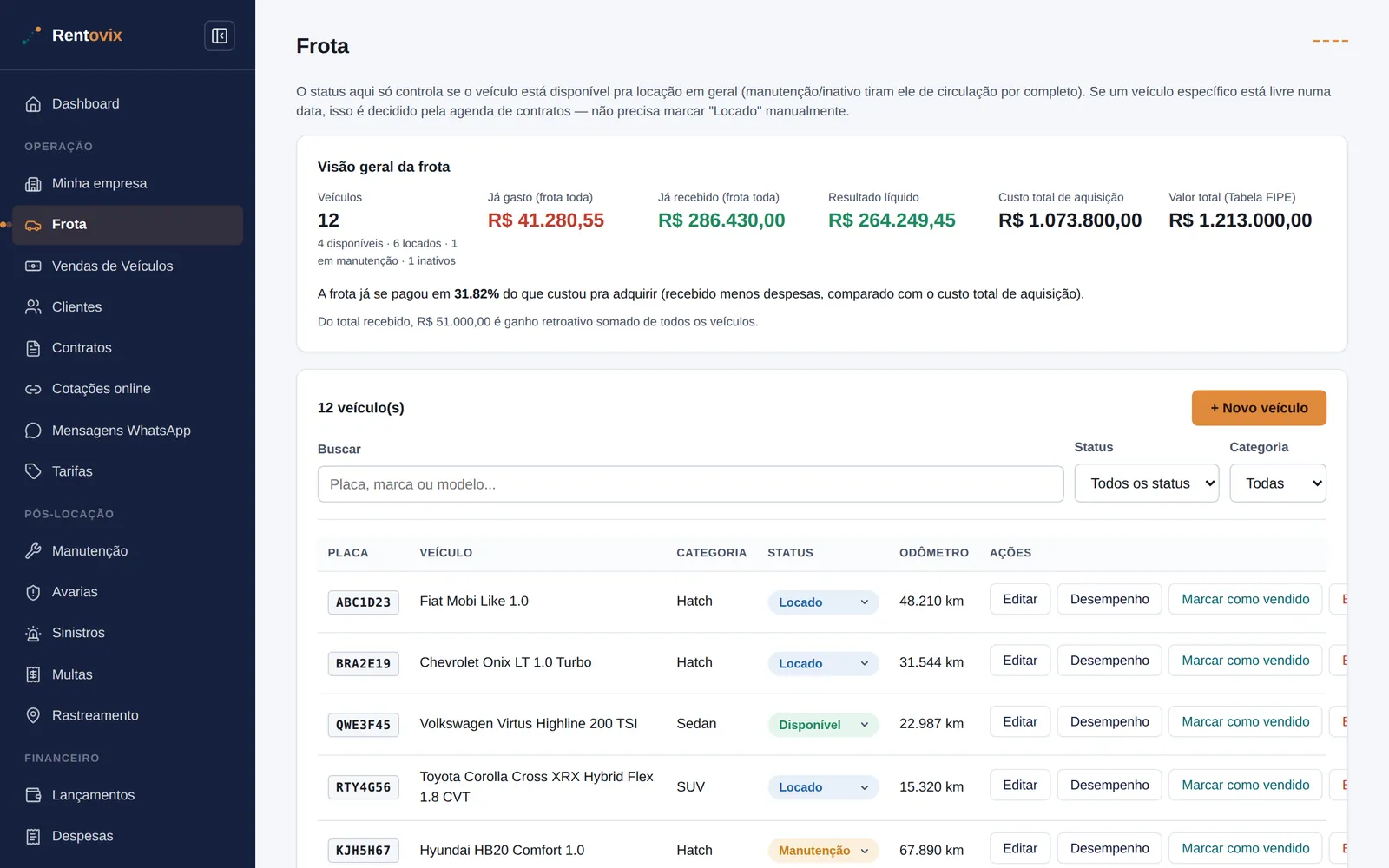This screenshot has width=1389, height=868.
Task: Click the Dashboard home icon
Action: [33, 104]
